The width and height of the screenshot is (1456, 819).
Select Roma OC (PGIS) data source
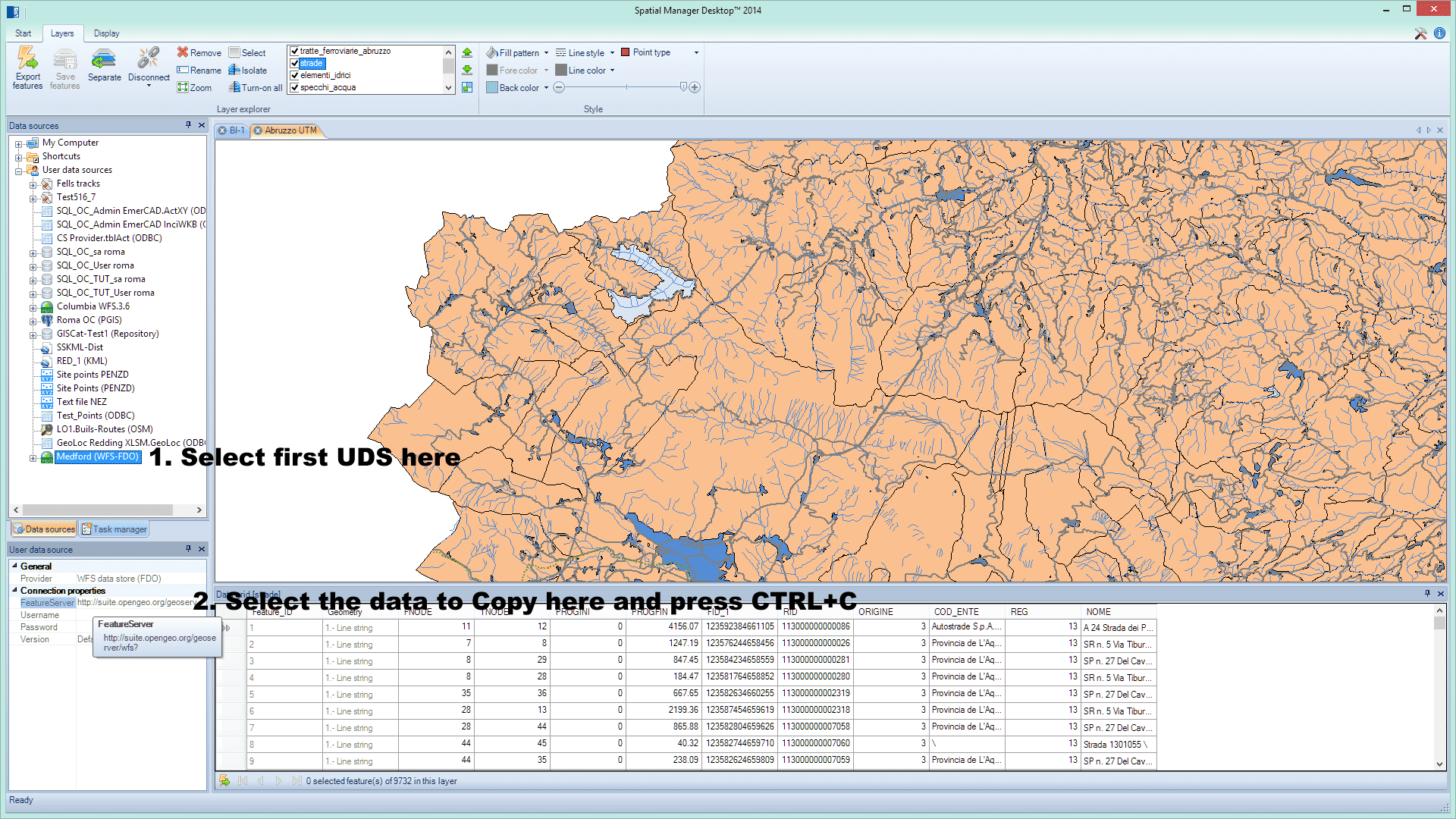89,320
